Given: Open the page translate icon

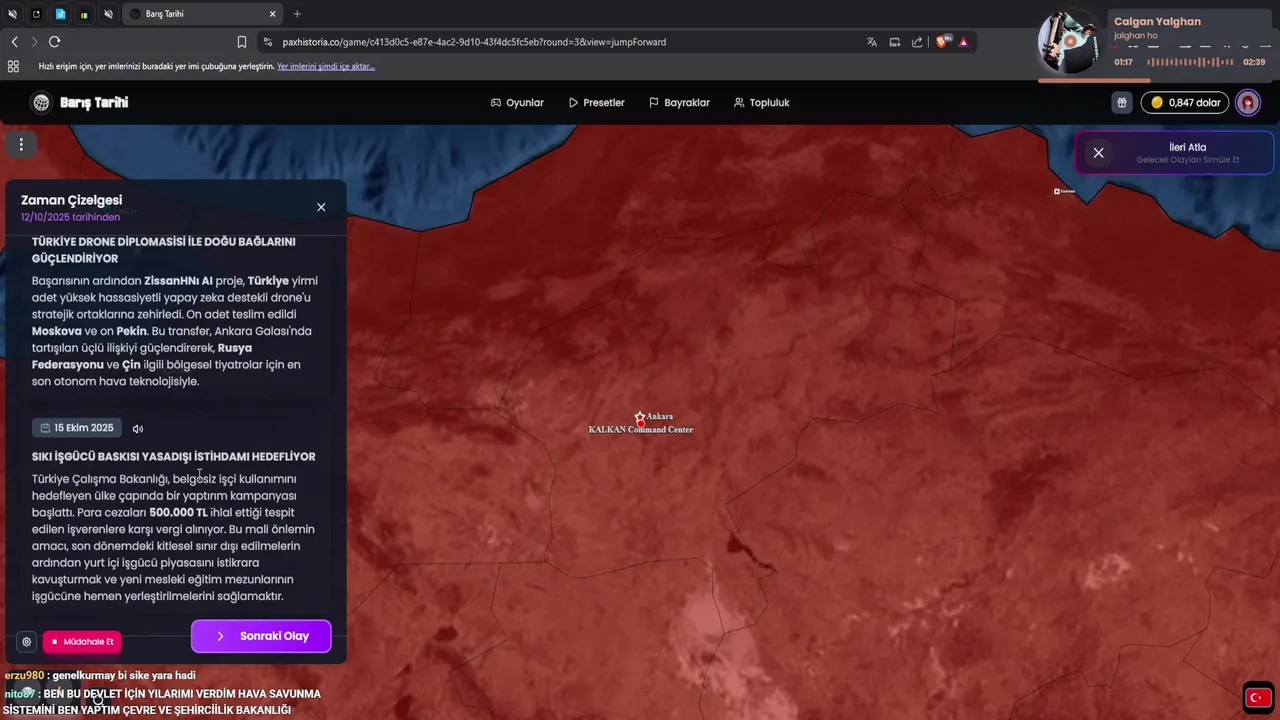Looking at the screenshot, I should coord(872,42).
